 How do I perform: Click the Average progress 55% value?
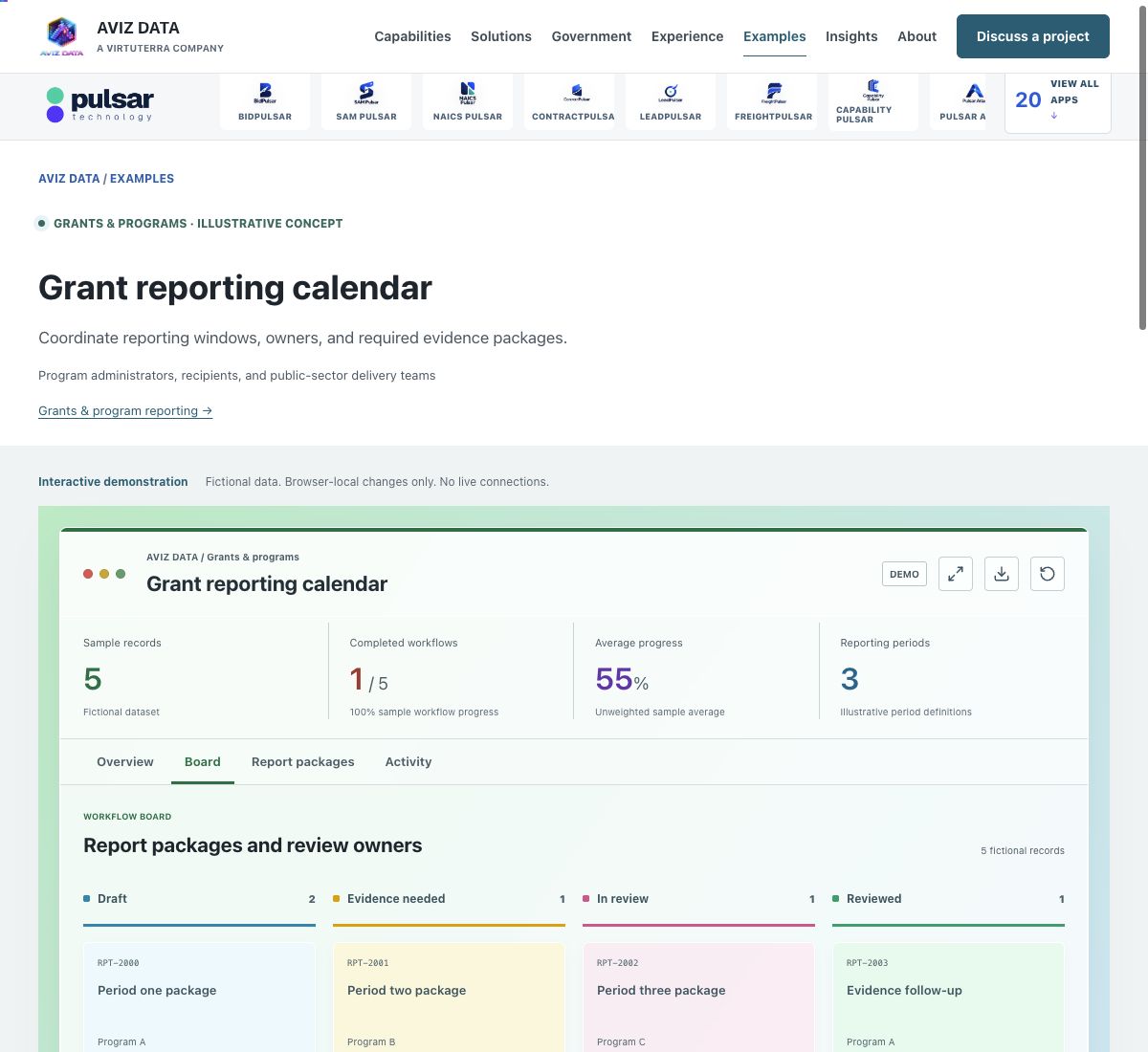pyautogui.click(x=622, y=680)
